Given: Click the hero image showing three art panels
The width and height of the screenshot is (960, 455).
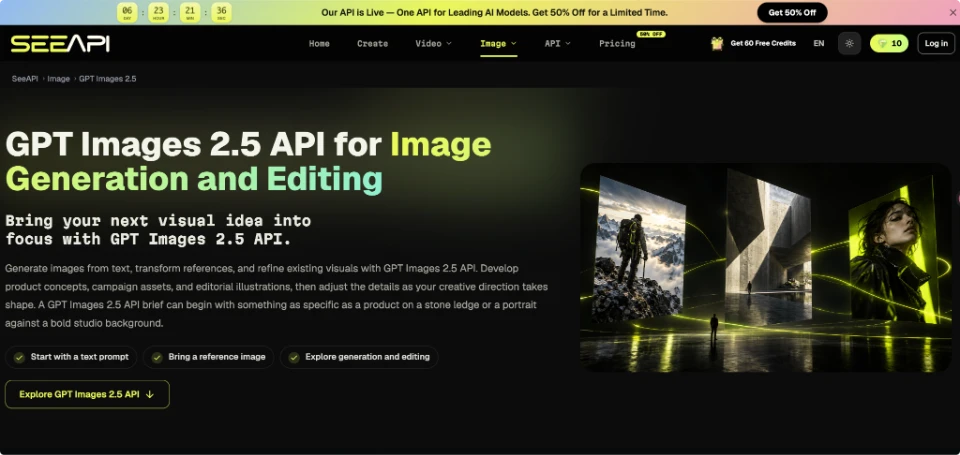Looking at the screenshot, I should pos(766,268).
